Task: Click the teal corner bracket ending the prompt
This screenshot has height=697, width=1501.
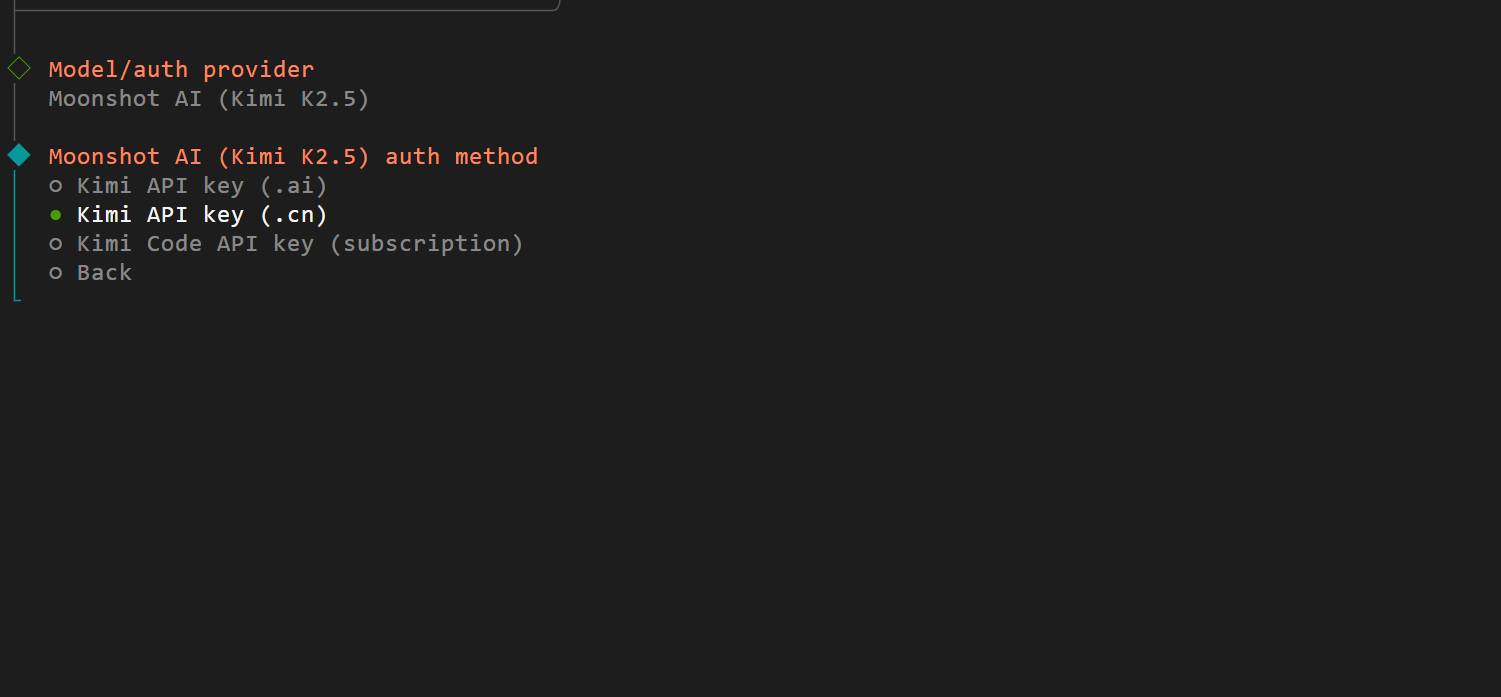Action: coord(16,297)
